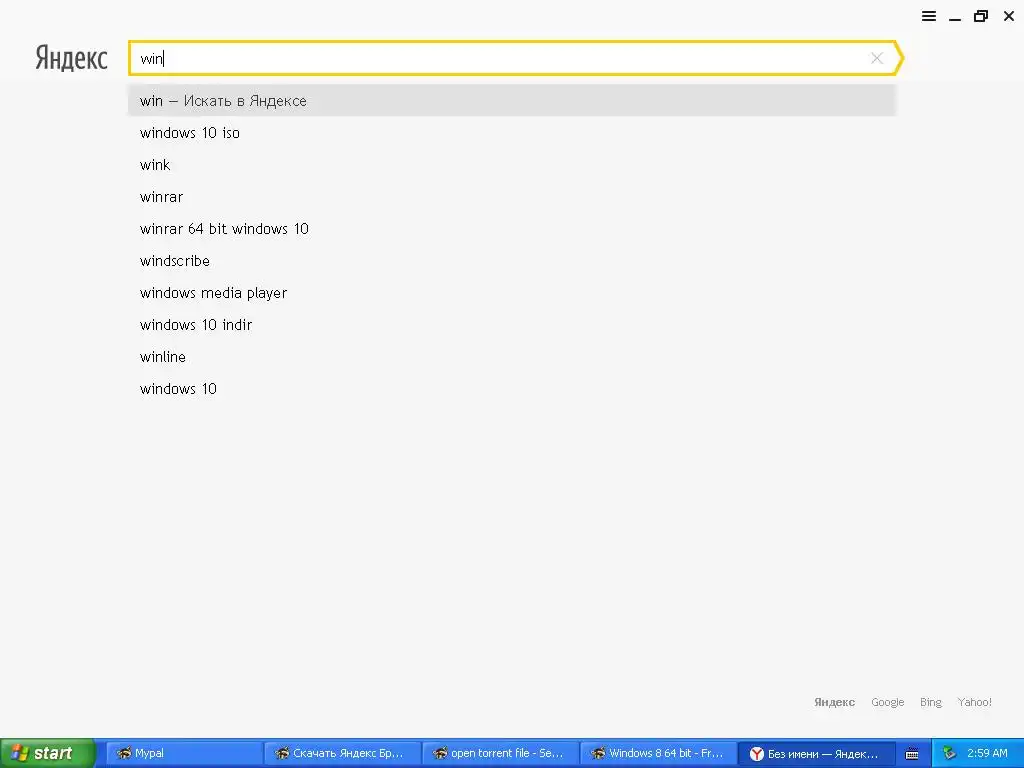
Task: Click the 2:59 AM clock
Action: (x=987, y=753)
